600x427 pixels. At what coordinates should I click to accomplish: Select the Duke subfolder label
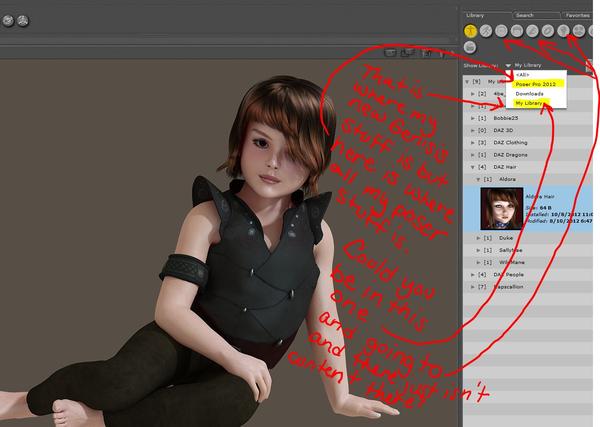pyautogui.click(x=505, y=238)
